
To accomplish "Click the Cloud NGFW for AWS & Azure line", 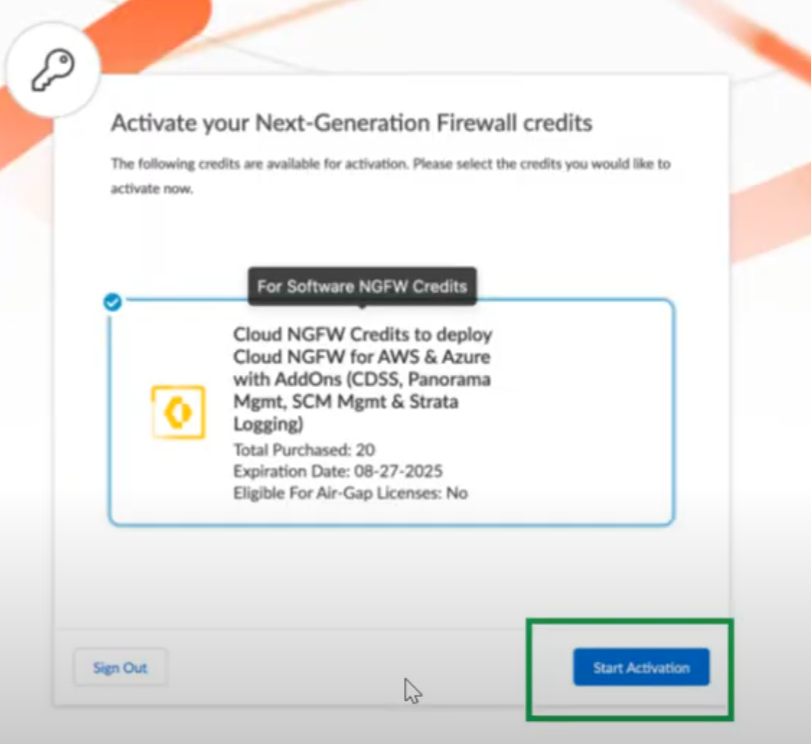I will click(362, 357).
